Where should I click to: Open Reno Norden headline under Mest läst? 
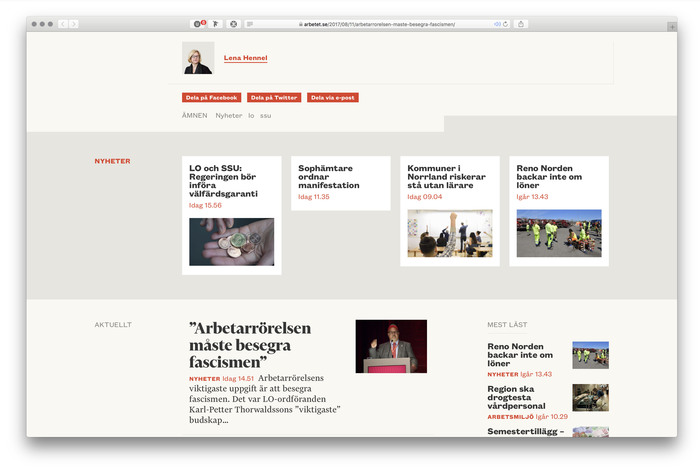[520, 355]
